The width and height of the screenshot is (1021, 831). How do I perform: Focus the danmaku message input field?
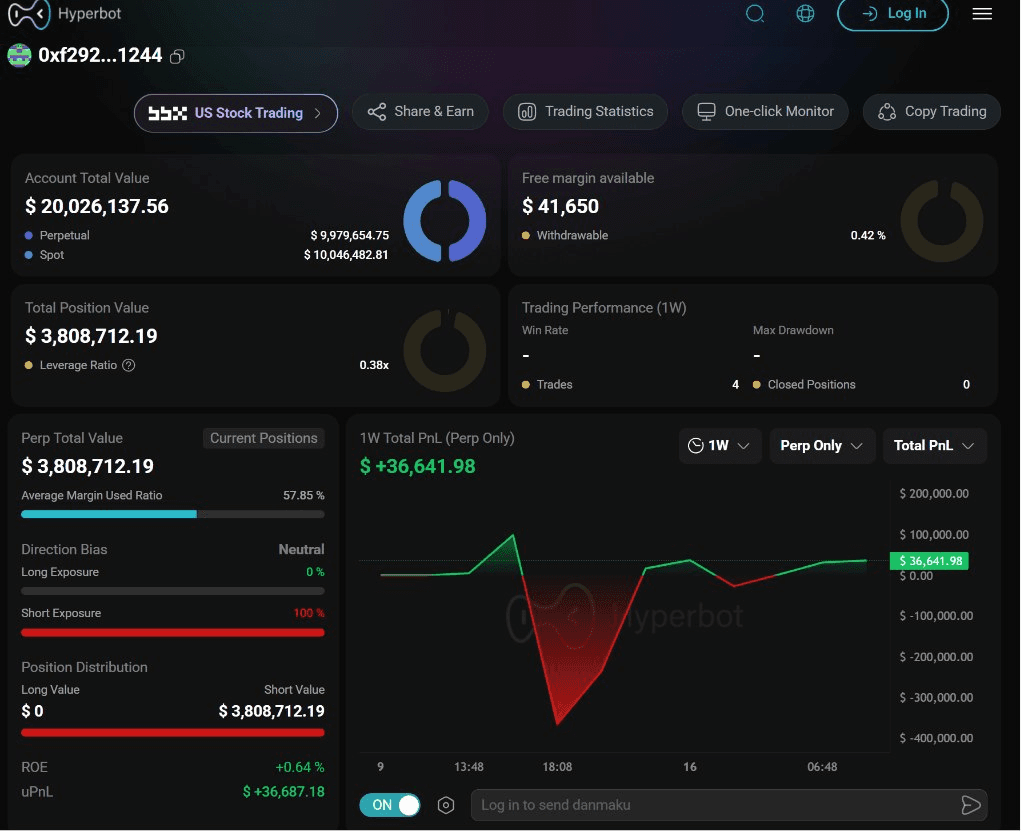coord(713,806)
